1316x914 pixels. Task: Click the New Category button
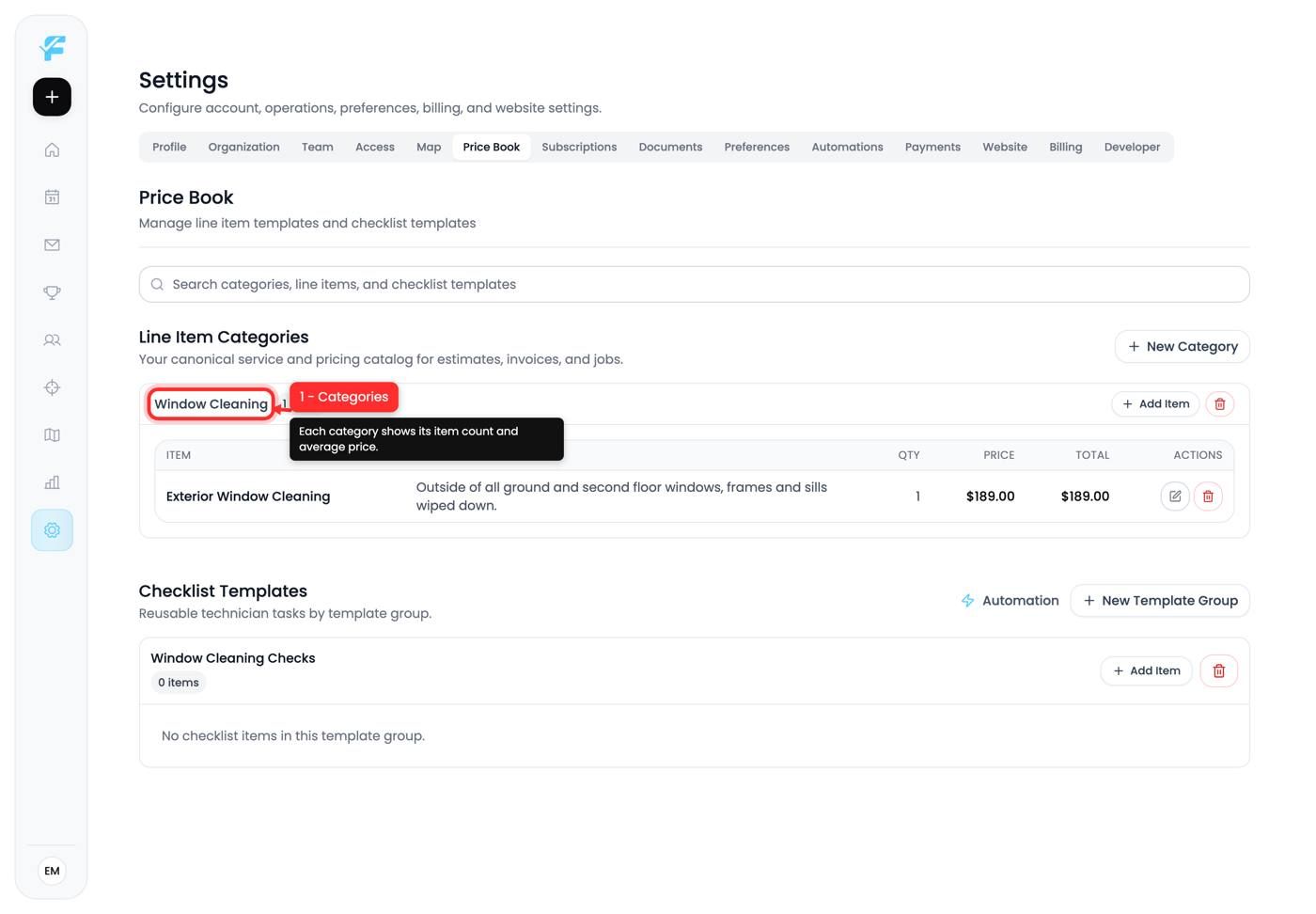point(1182,346)
